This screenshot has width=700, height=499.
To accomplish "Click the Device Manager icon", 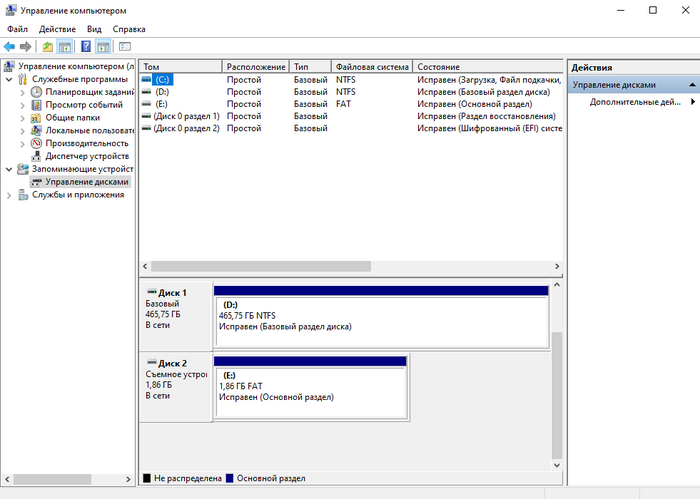I will [x=37, y=156].
